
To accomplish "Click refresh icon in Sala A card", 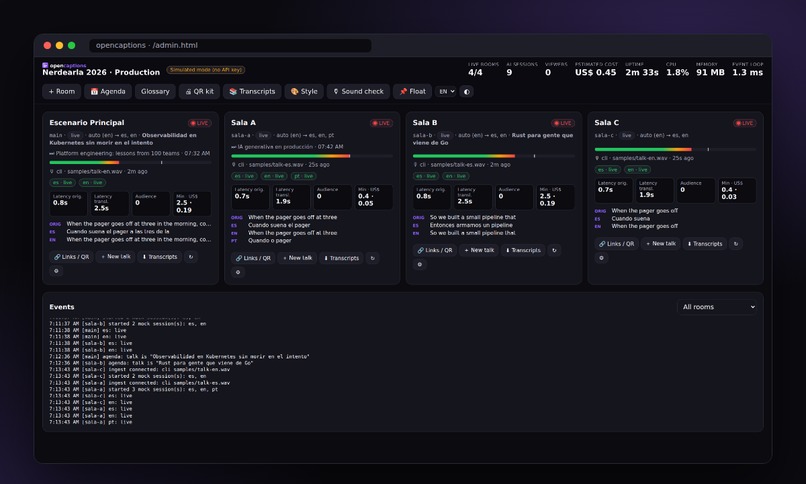I will (x=373, y=258).
